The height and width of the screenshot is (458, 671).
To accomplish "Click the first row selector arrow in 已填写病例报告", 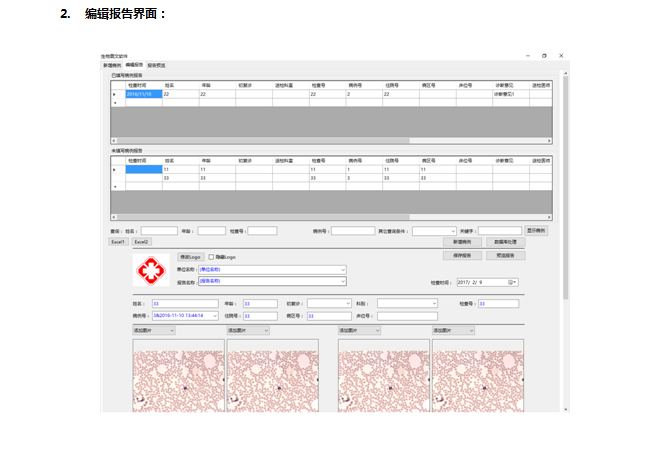I will [115, 93].
